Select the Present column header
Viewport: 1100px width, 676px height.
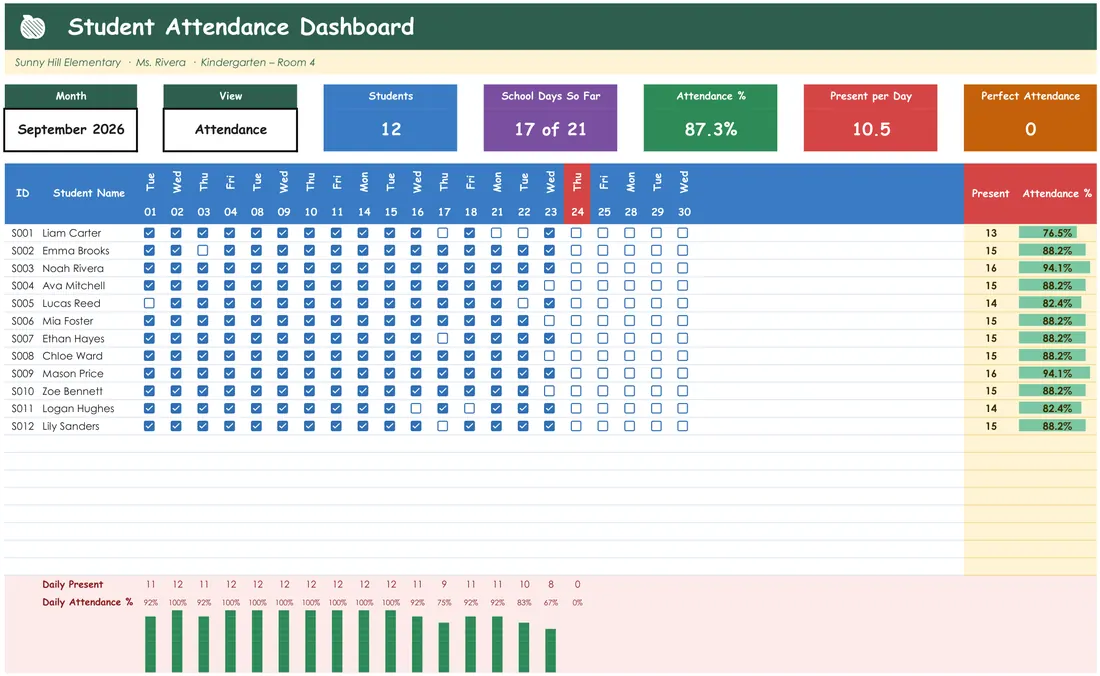click(x=990, y=193)
